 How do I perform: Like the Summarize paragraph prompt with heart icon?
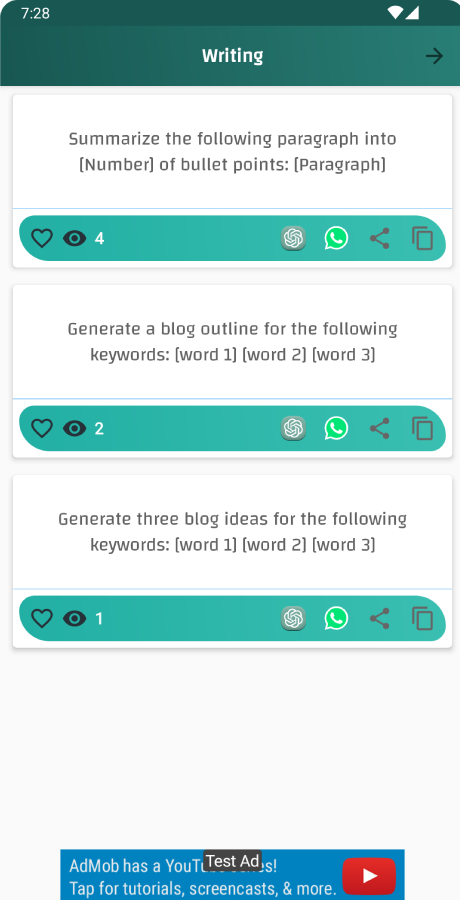(41, 238)
